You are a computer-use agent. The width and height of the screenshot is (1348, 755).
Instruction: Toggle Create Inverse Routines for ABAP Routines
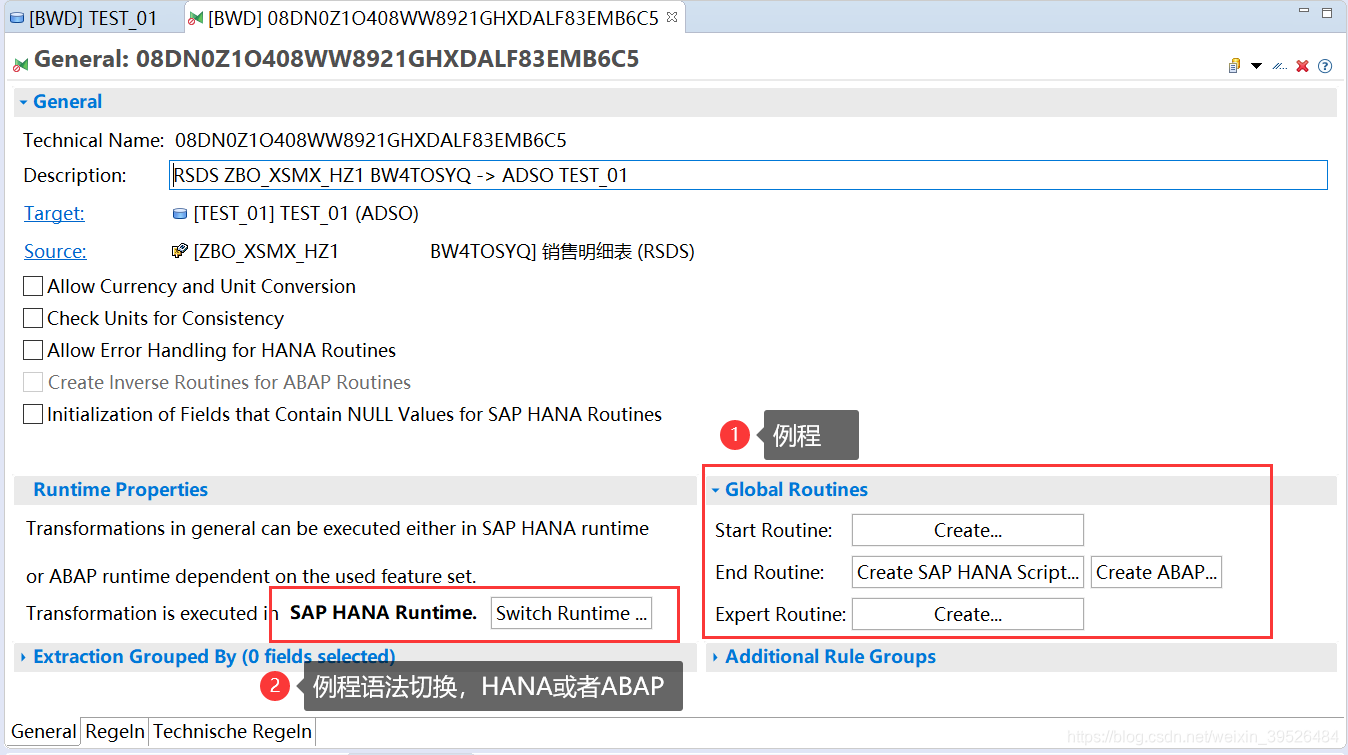[33, 383]
